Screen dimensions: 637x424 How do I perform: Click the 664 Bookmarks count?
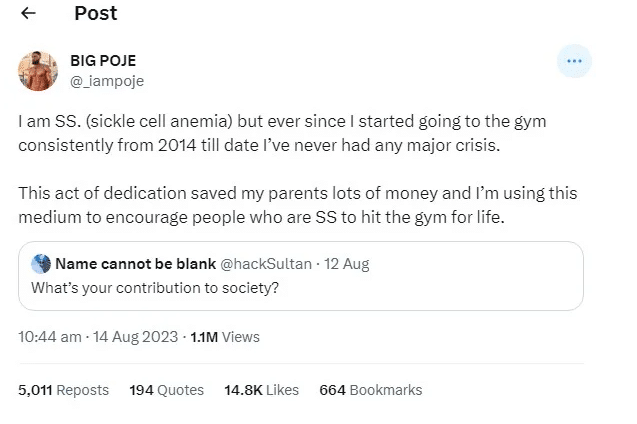(370, 390)
